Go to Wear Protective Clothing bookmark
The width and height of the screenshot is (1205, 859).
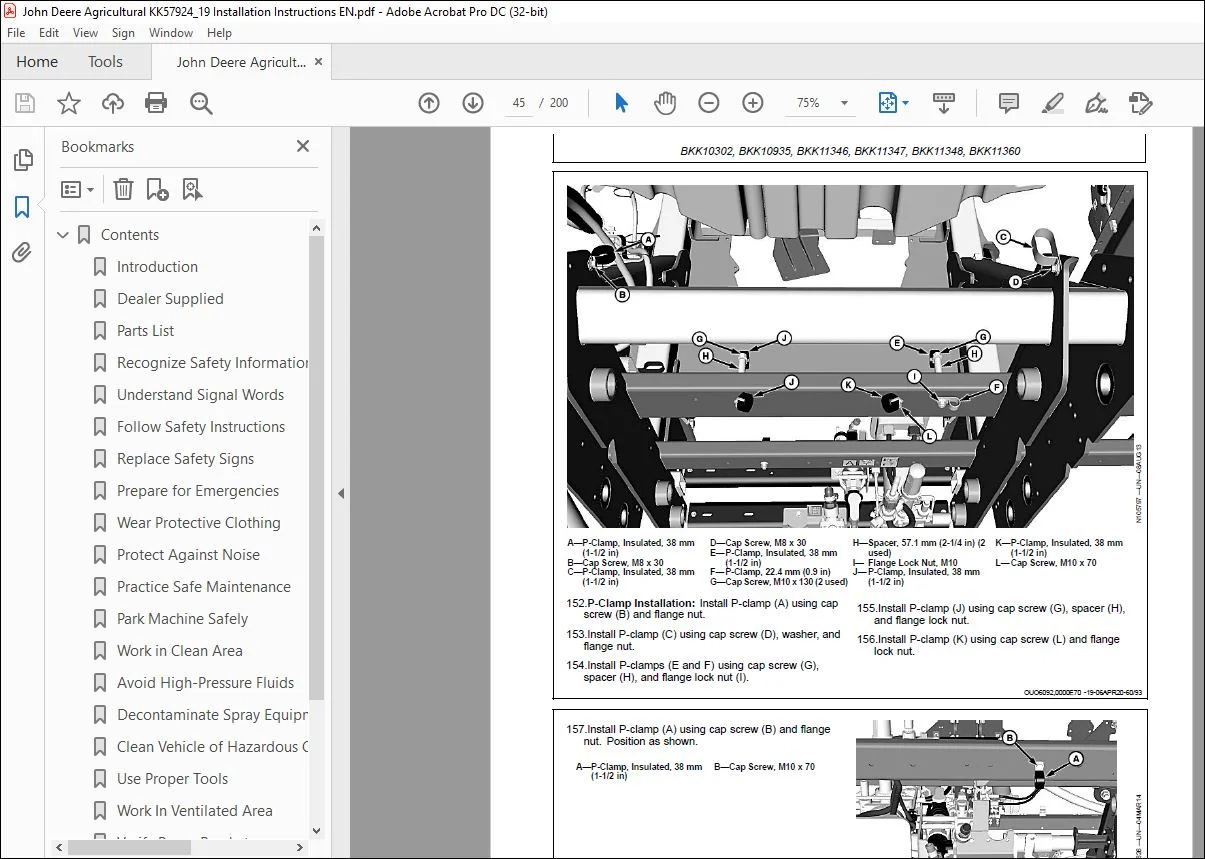198,523
